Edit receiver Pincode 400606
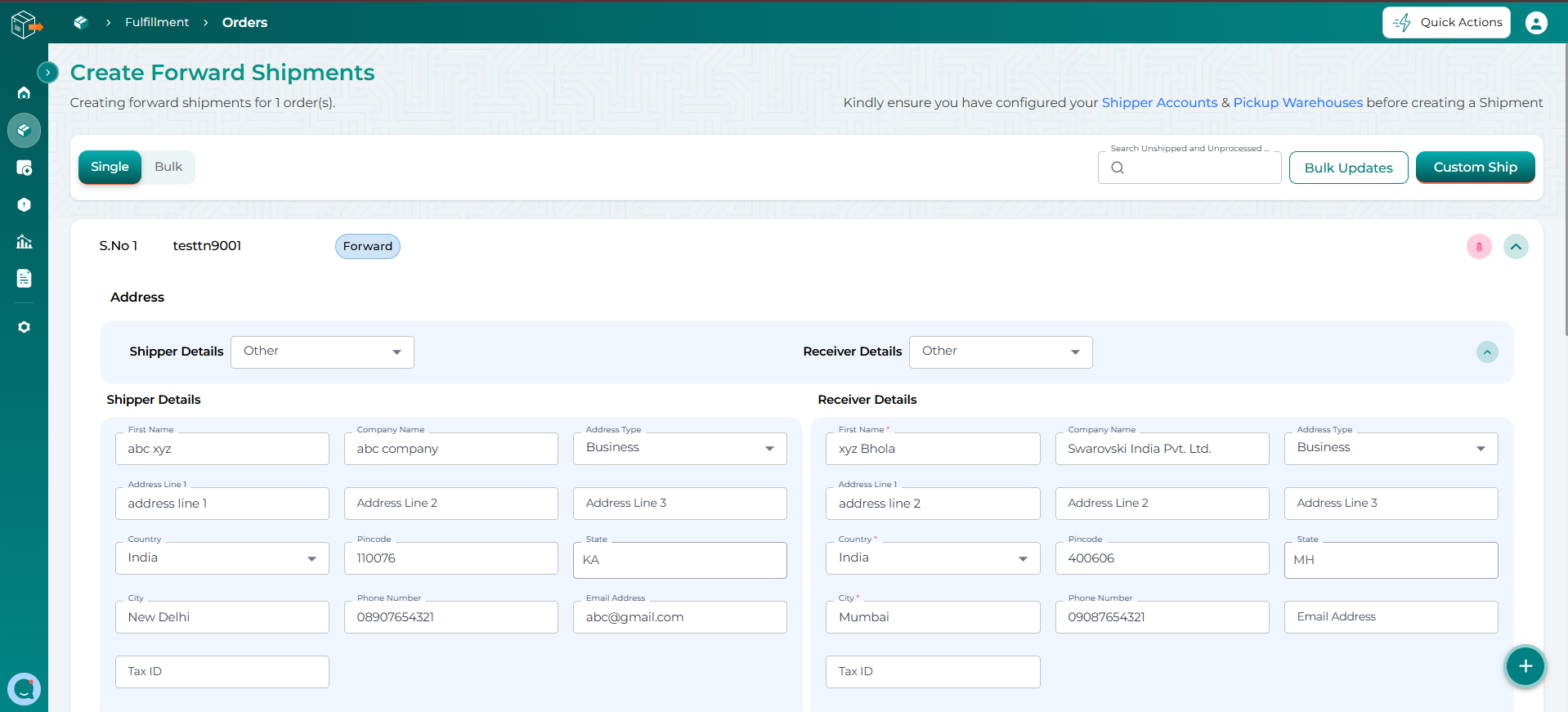This screenshot has width=1568, height=712. (1162, 558)
